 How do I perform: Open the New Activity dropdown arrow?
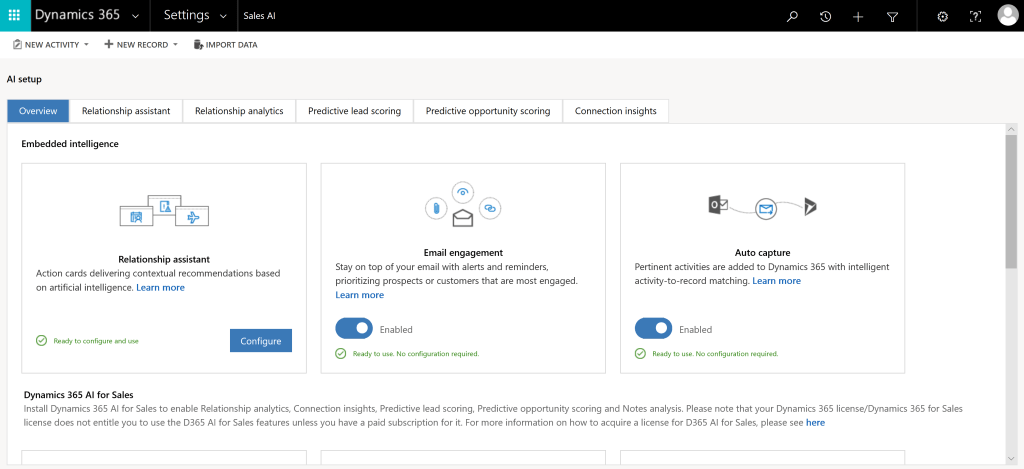tap(86, 45)
